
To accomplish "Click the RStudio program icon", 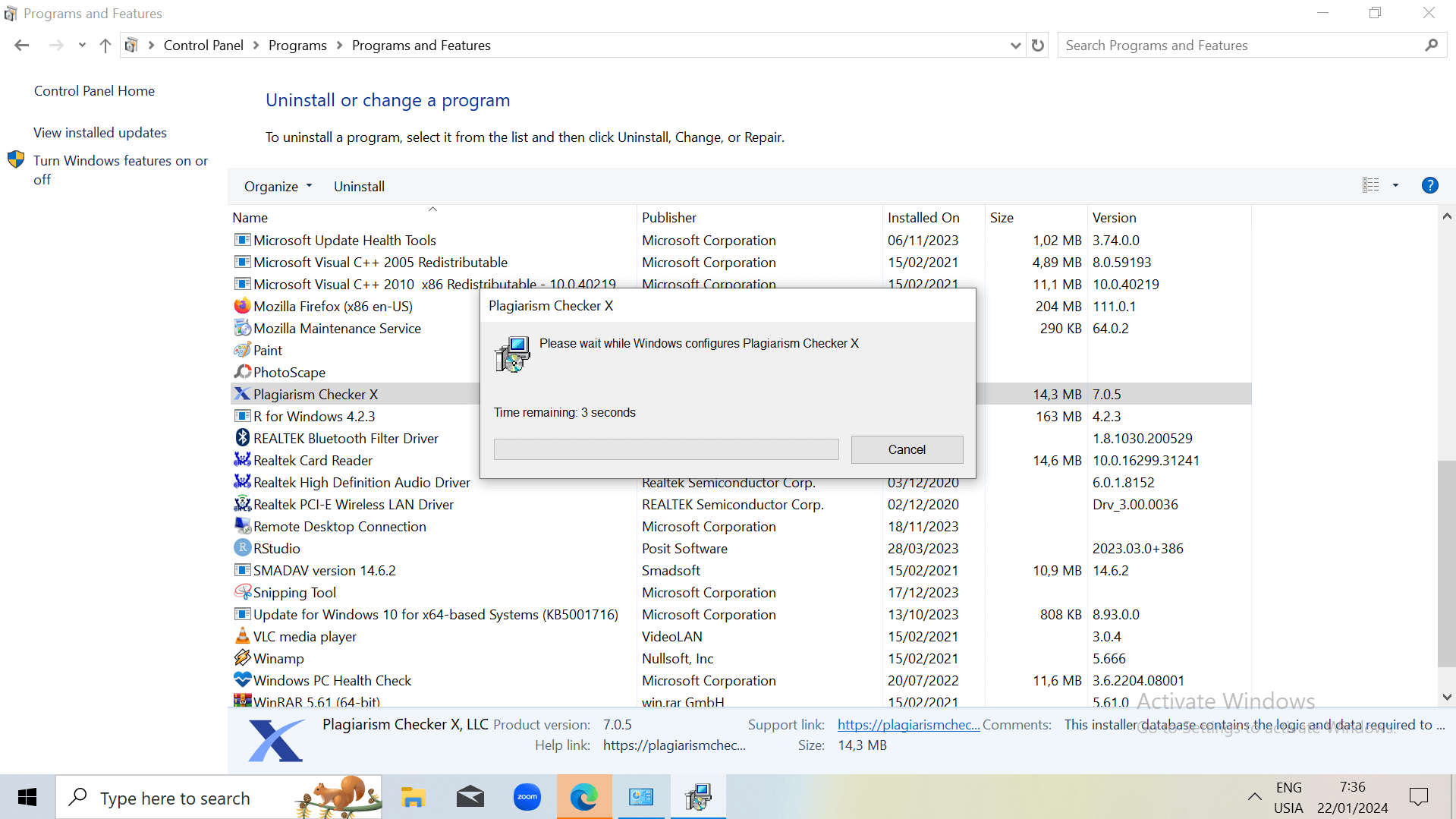I will 242,548.
